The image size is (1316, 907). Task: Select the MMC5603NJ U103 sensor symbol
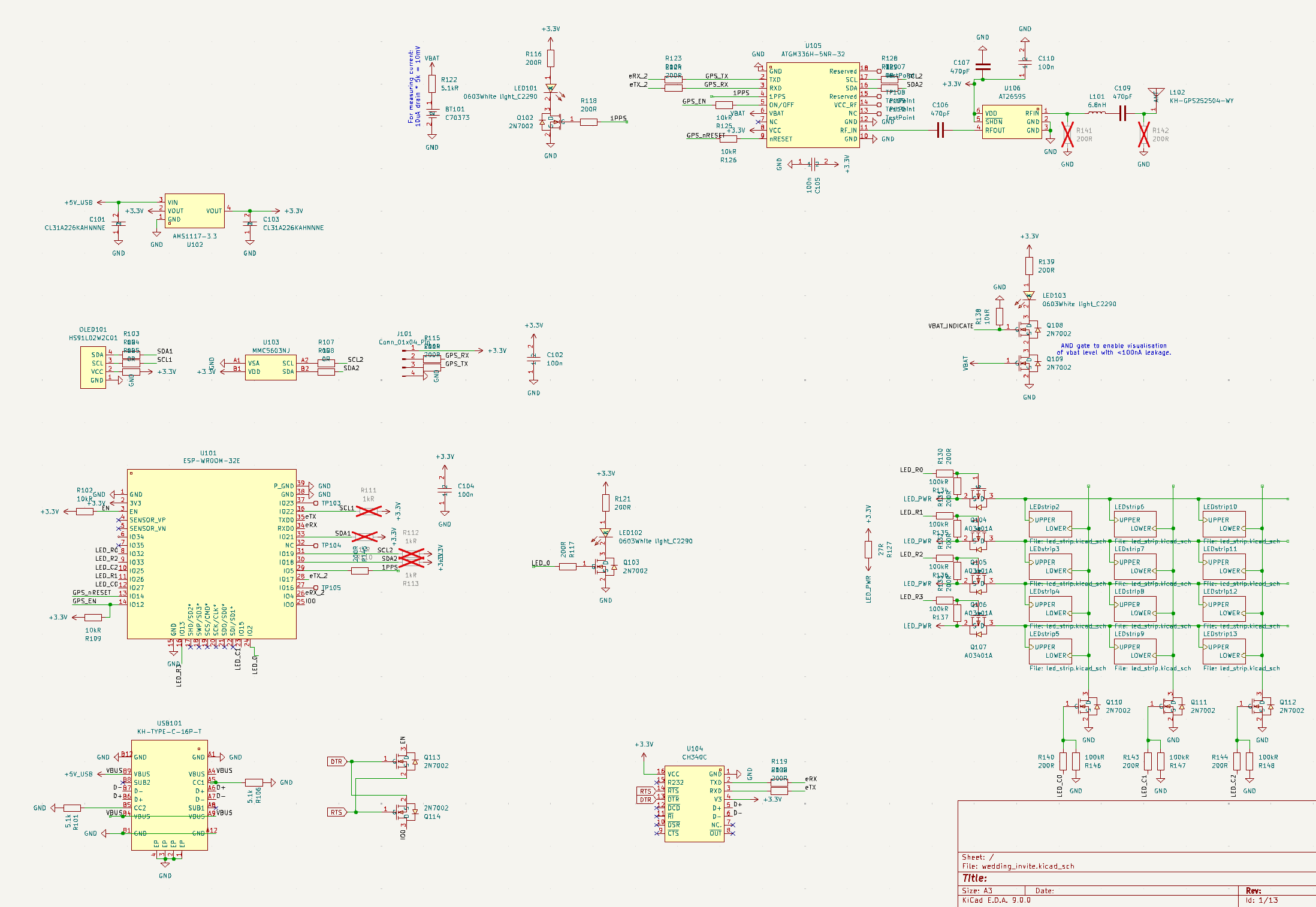[x=271, y=367]
